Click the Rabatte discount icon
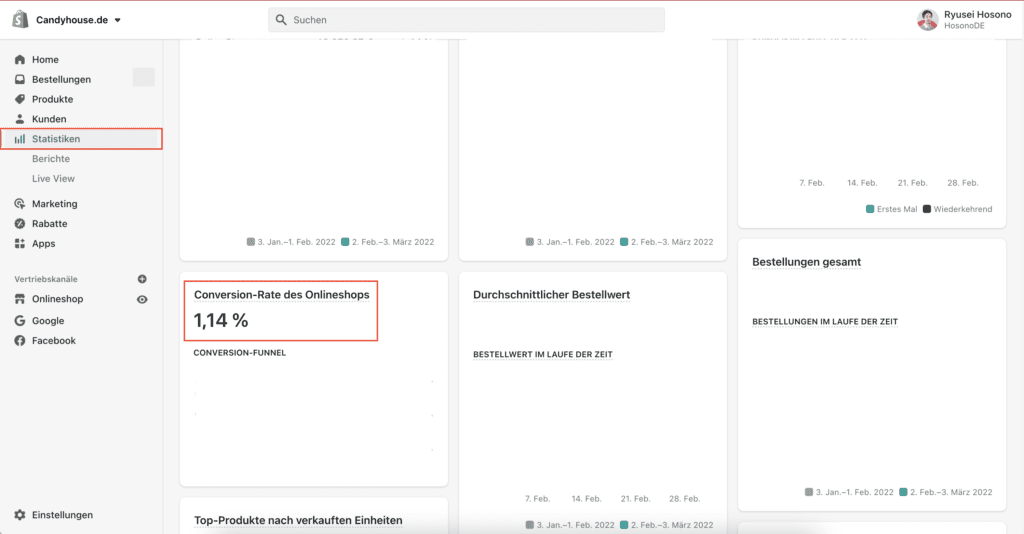 click(x=20, y=224)
